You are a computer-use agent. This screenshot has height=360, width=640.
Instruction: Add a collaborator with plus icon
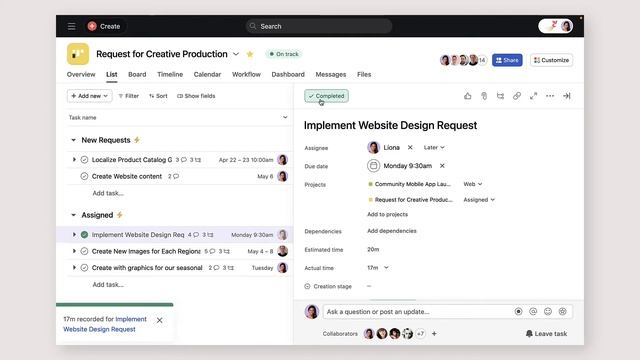pyautogui.click(x=434, y=333)
